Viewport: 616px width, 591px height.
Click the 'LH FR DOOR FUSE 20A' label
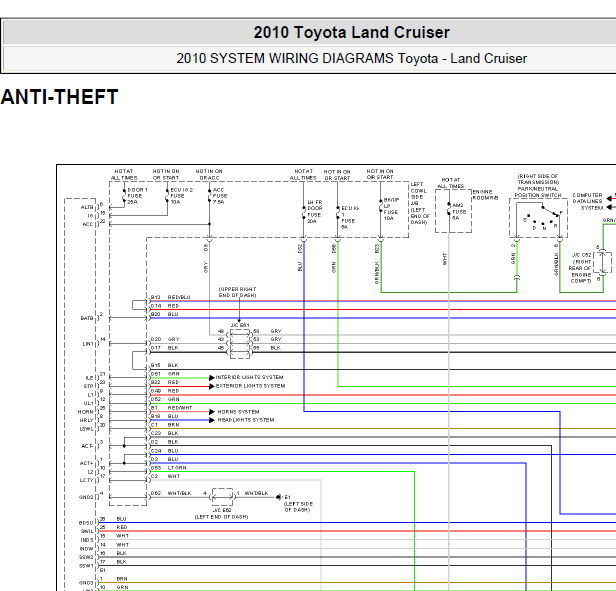coord(315,211)
